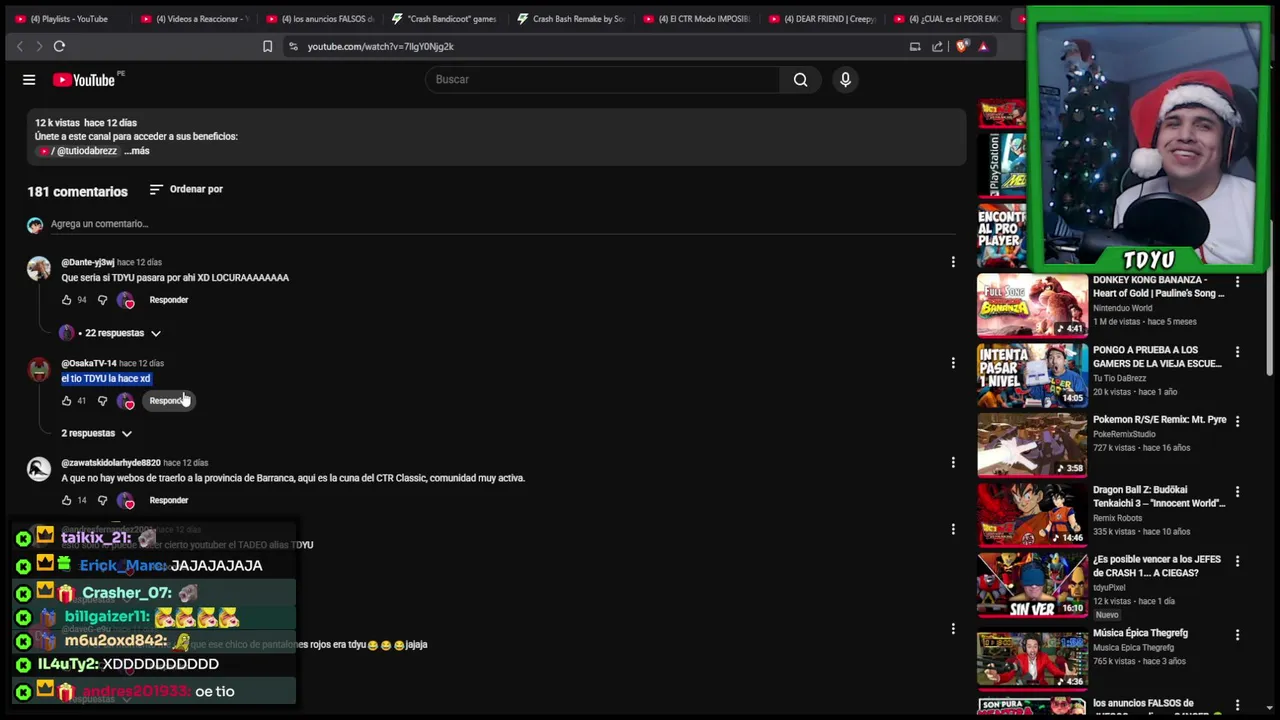Screen dimensions: 1280x720
Task: Click the browser address bar URL
Action: (381, 46)
